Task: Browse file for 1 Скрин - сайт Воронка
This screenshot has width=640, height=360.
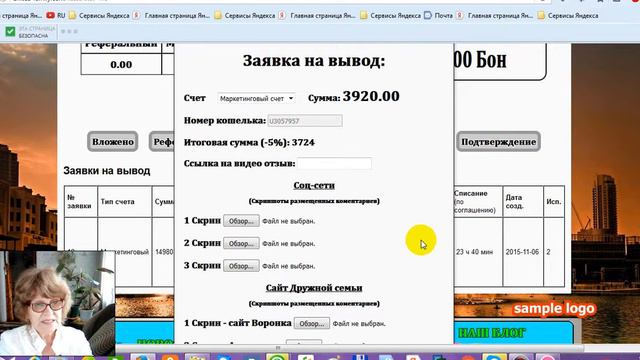Action: (x=312, y=324)
